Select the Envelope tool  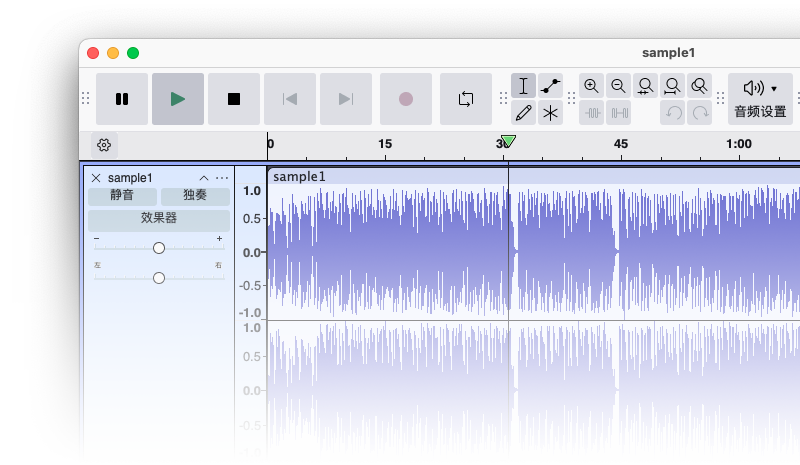click(x=550, y=86)
